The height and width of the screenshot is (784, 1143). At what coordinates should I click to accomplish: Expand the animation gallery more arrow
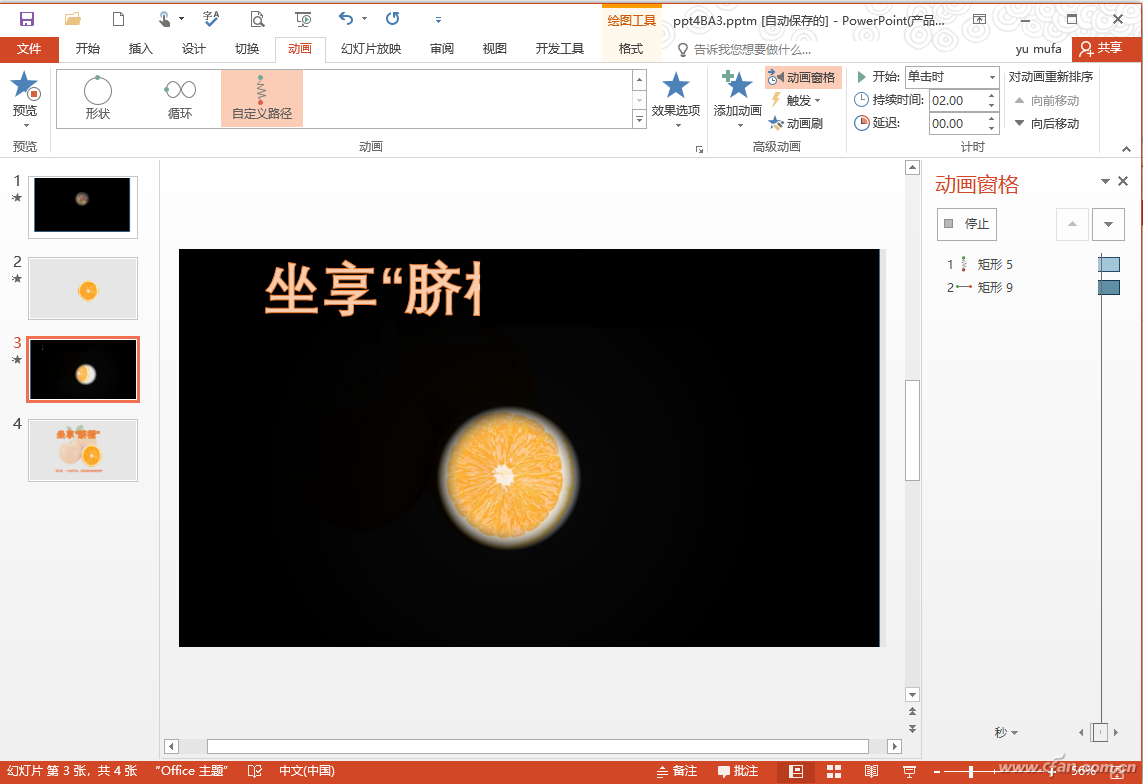click(640, 120)
